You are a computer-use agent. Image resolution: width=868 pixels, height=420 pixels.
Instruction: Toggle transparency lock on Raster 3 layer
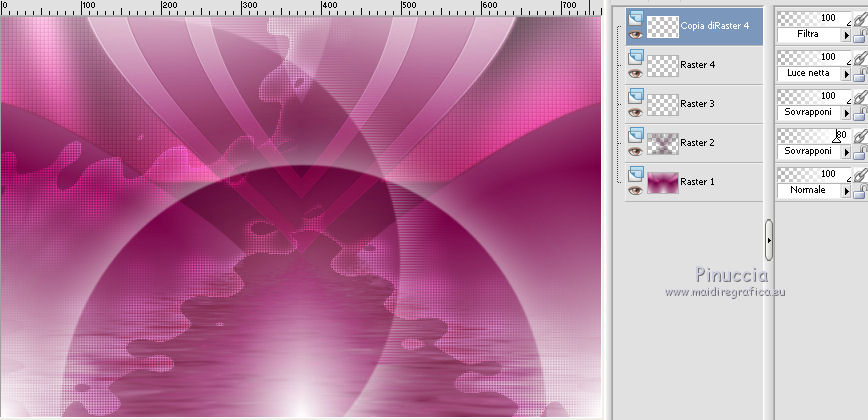coord(860,115)
